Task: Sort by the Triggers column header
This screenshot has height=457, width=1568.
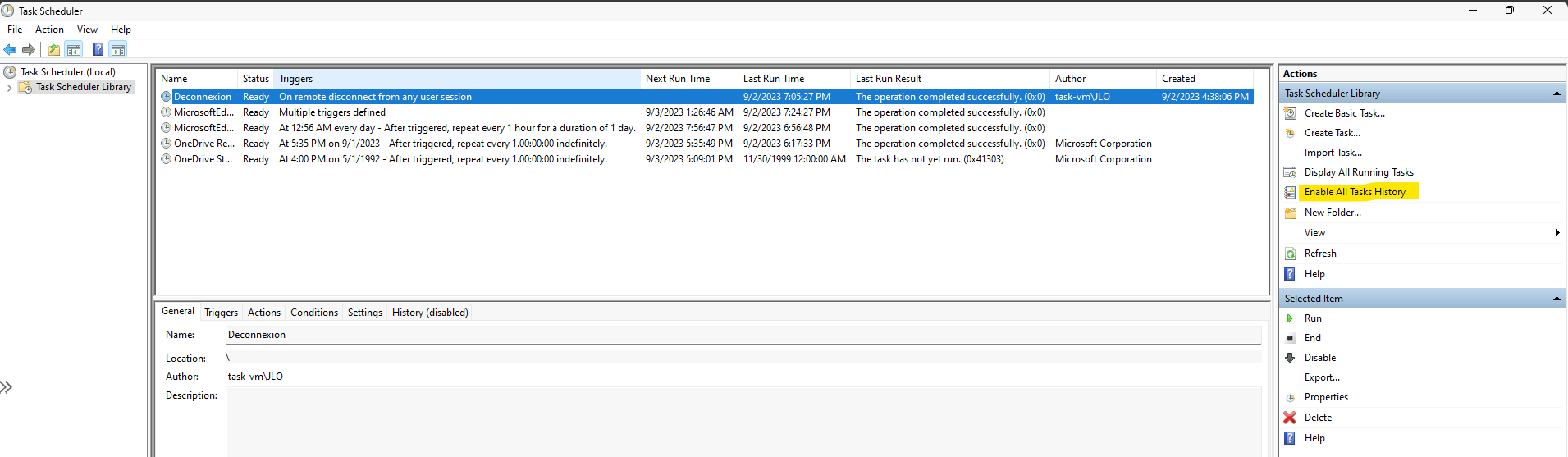Action: (457, 79)
